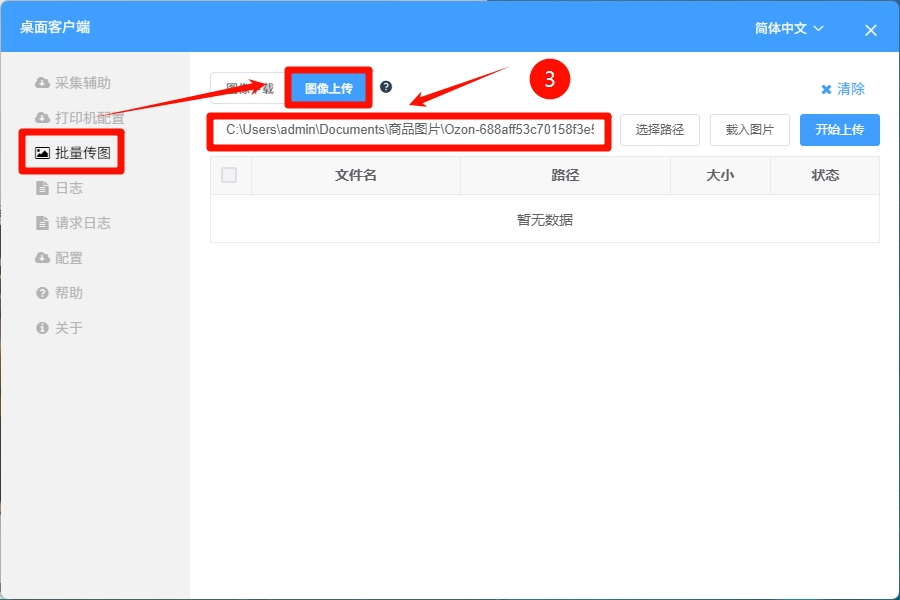The height and width of the screenshot is (600, 900).
Task: Click the question mark help icon beside 图像上传
Action: (x=386, y=87)
